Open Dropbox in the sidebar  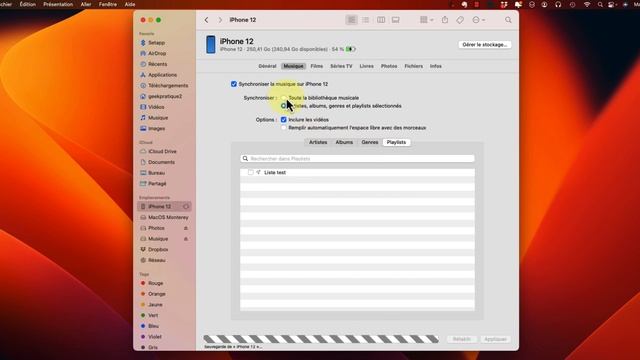(158, 249)
